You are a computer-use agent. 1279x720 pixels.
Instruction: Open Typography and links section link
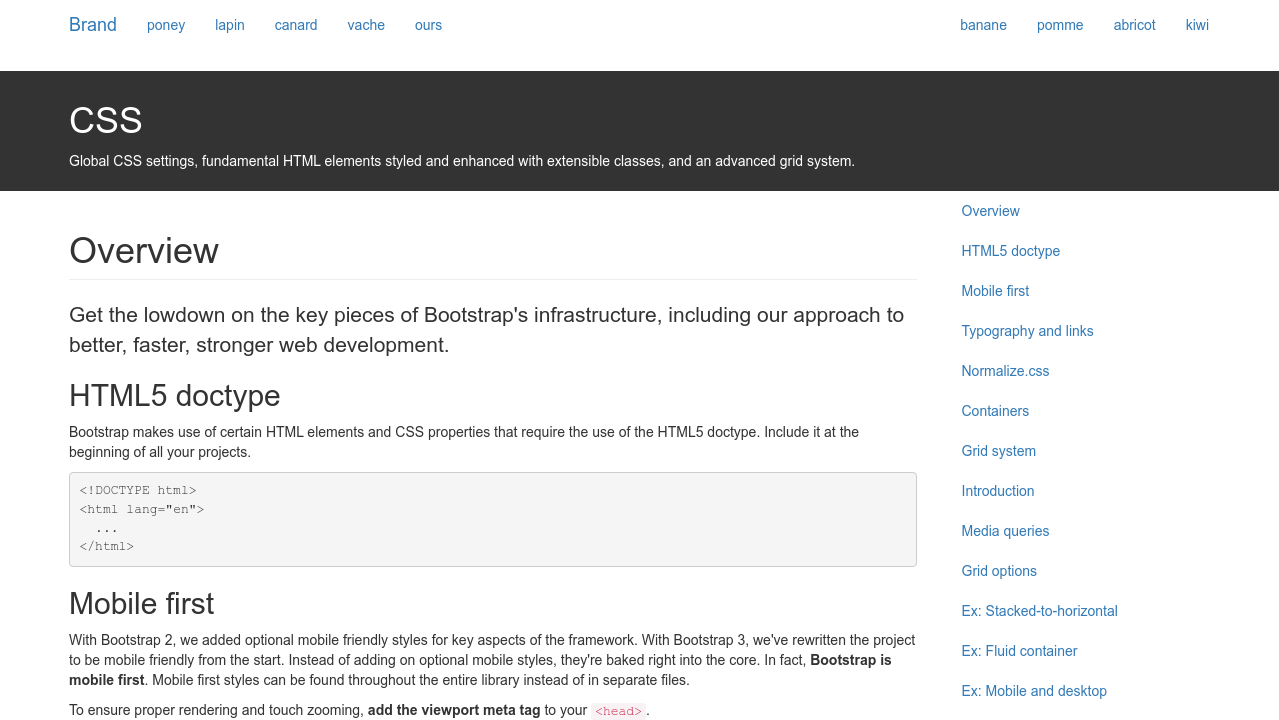tap(1027, 331)
